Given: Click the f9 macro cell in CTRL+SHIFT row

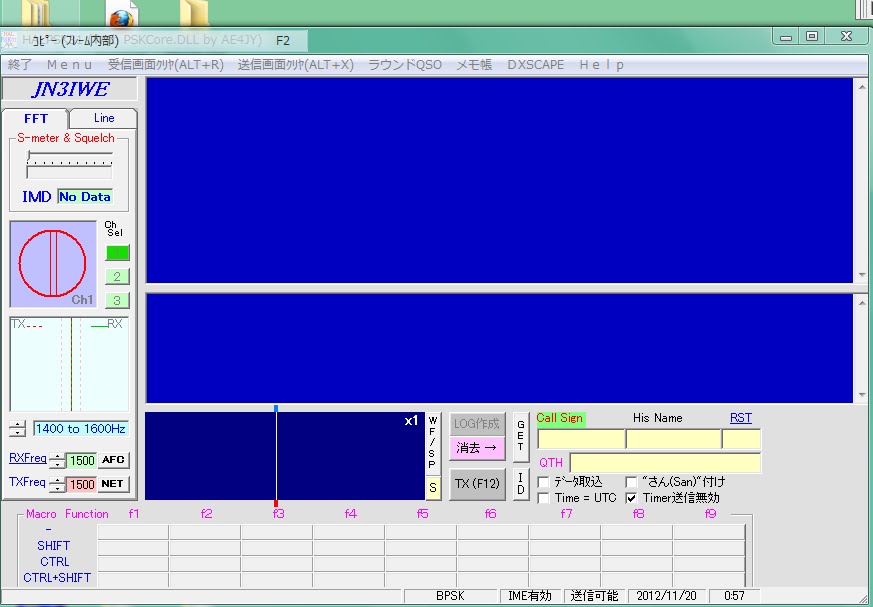Looking at the screenshot, I should pyautogui.click(x=709, y=579).
